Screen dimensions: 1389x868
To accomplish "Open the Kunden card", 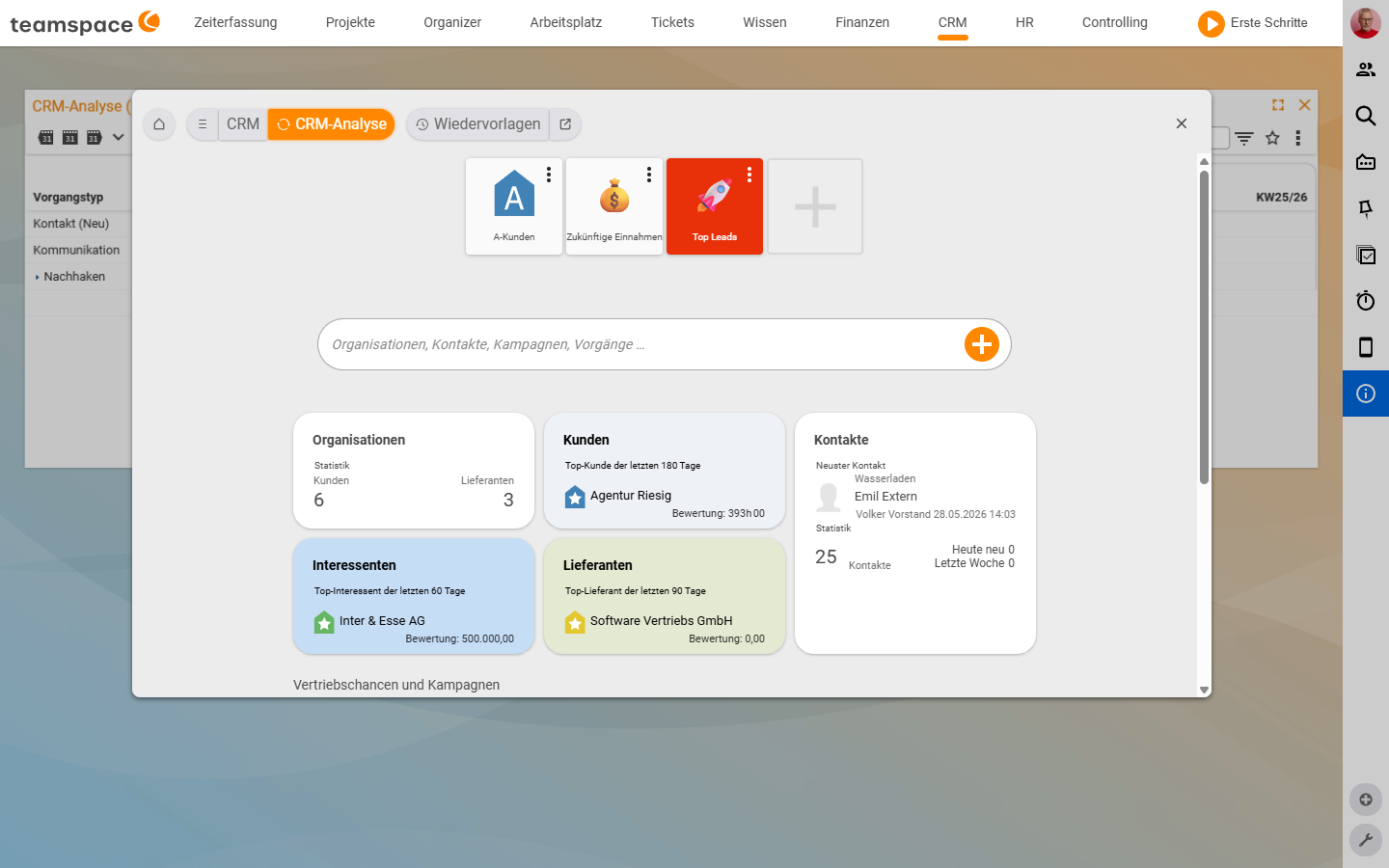I will click(665, 471).
